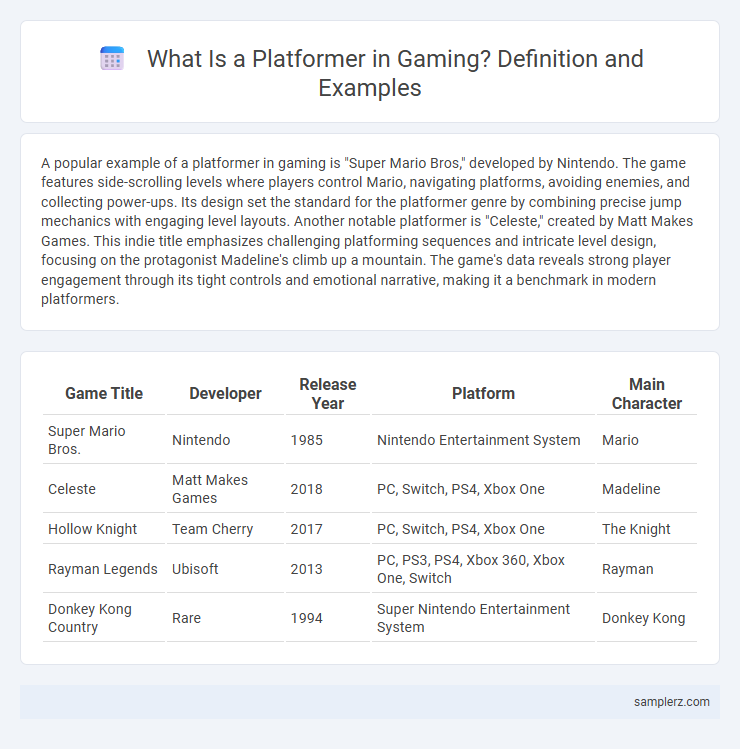Click the Ubisoft developer cell

(x=225, y=569)
